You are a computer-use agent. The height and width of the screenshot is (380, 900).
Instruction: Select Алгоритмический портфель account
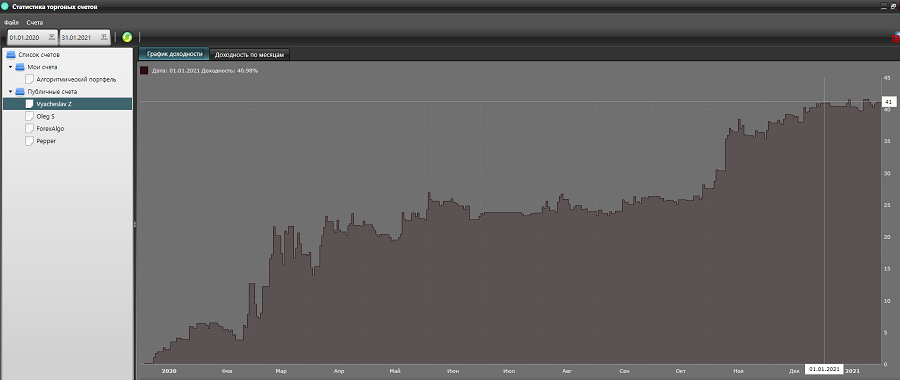[x=76, y=80]
